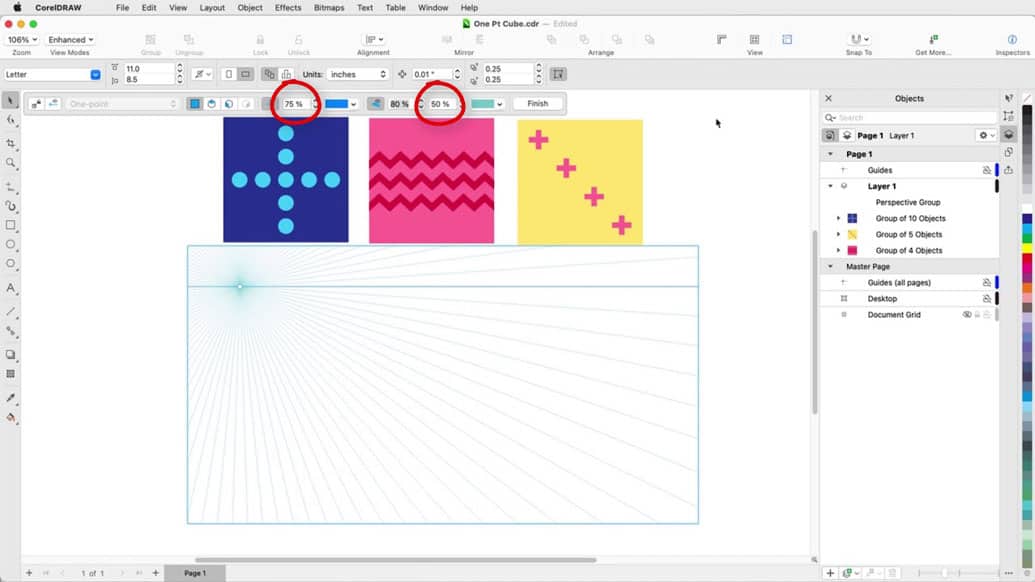Image resolution: width=1035 pixels, height=582 pixels.
Task: Select the Page 1 tab at bottom
Action: 193,573
